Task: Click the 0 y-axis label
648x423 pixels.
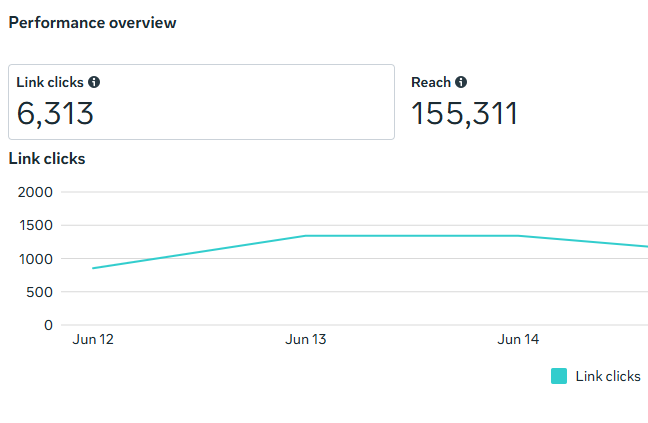Action: [x=48, y=326]
